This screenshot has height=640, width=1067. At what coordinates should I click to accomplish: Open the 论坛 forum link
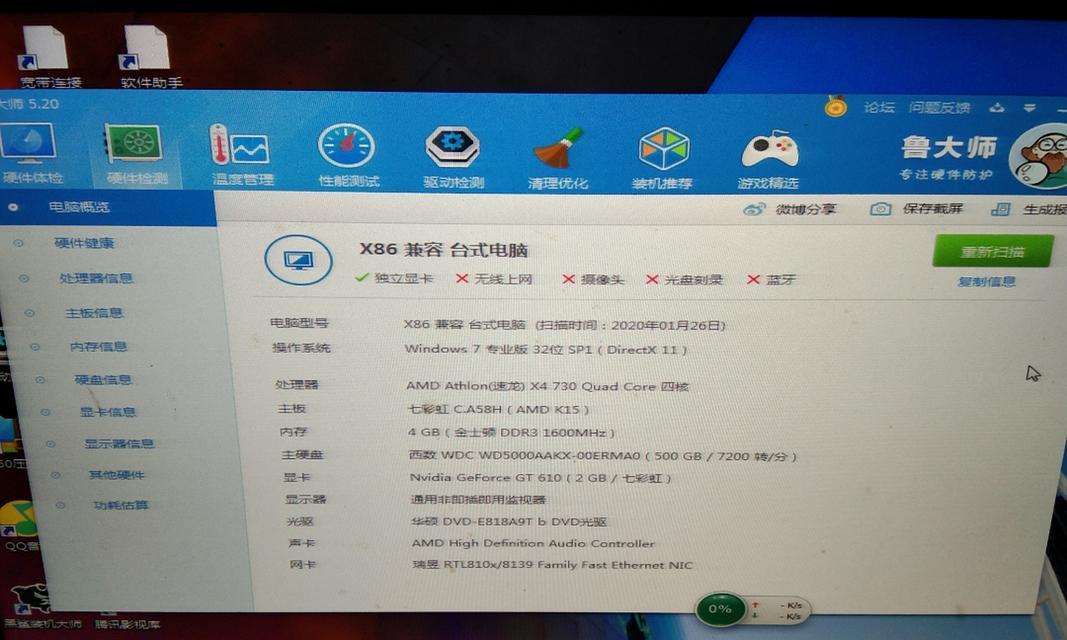point(879,107)
